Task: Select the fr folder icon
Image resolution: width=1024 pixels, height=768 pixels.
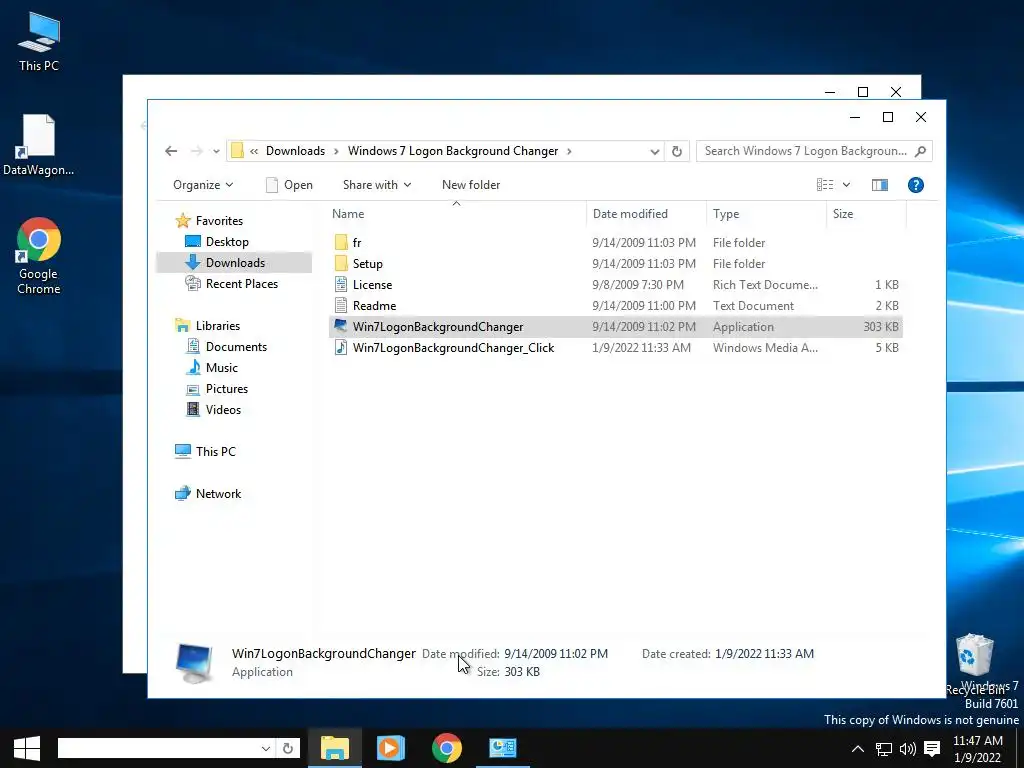Action: click(341, 243)
